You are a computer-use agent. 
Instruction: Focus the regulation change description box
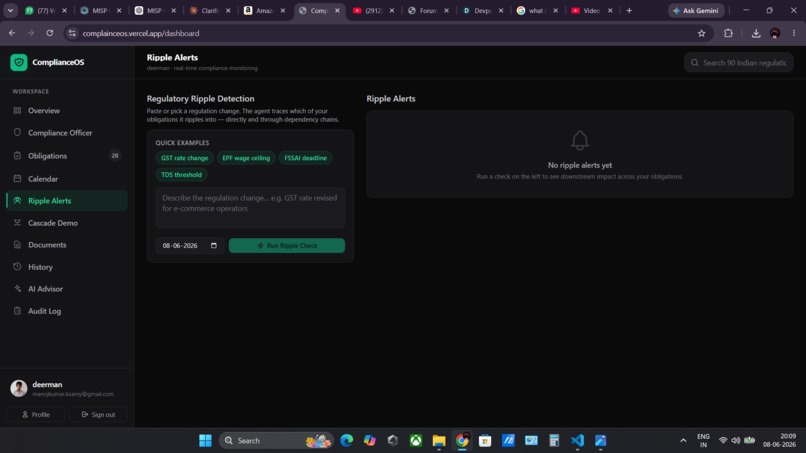coord(250,208)
